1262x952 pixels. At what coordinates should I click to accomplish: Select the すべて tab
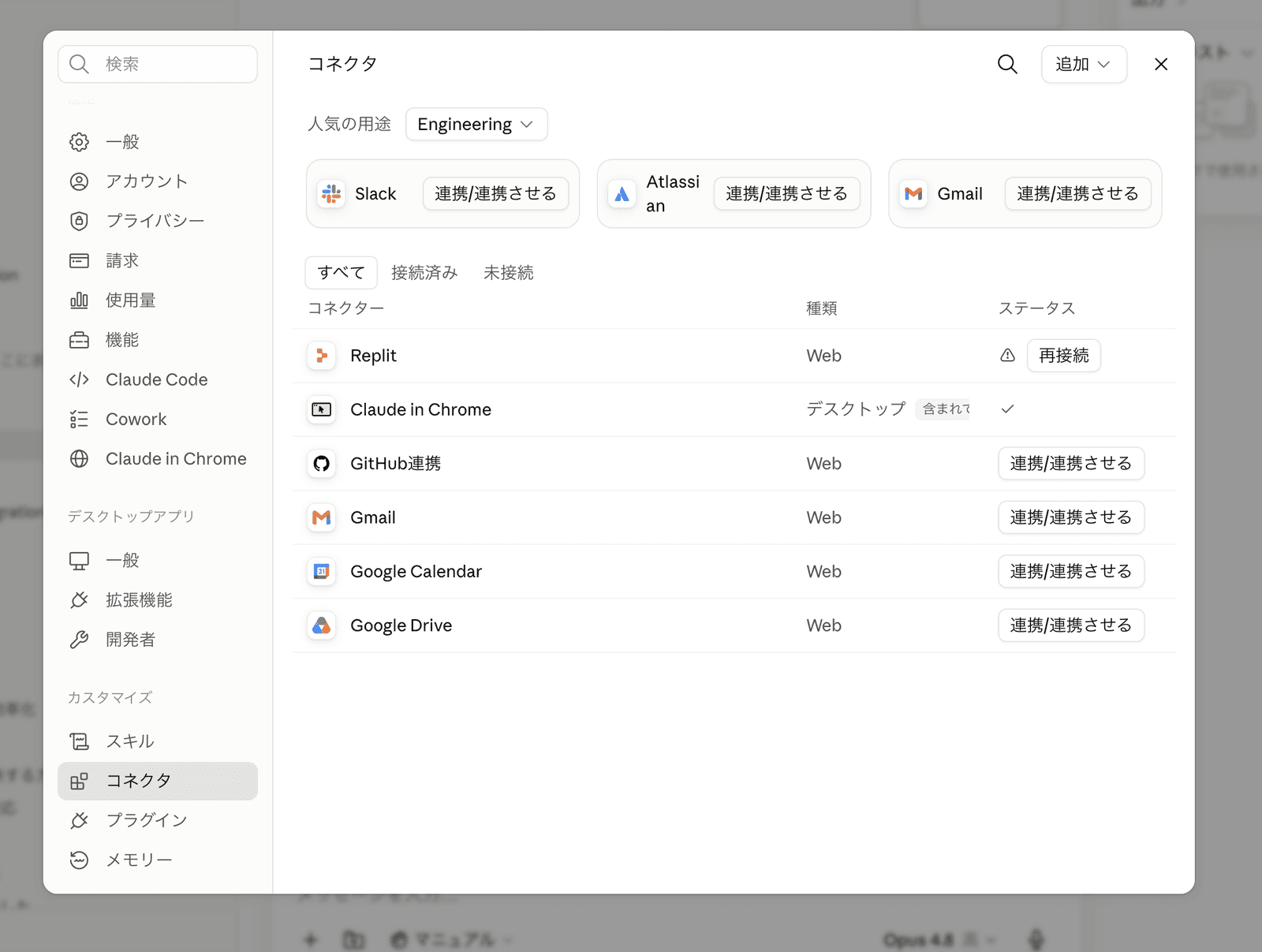[x=341, y=272]
